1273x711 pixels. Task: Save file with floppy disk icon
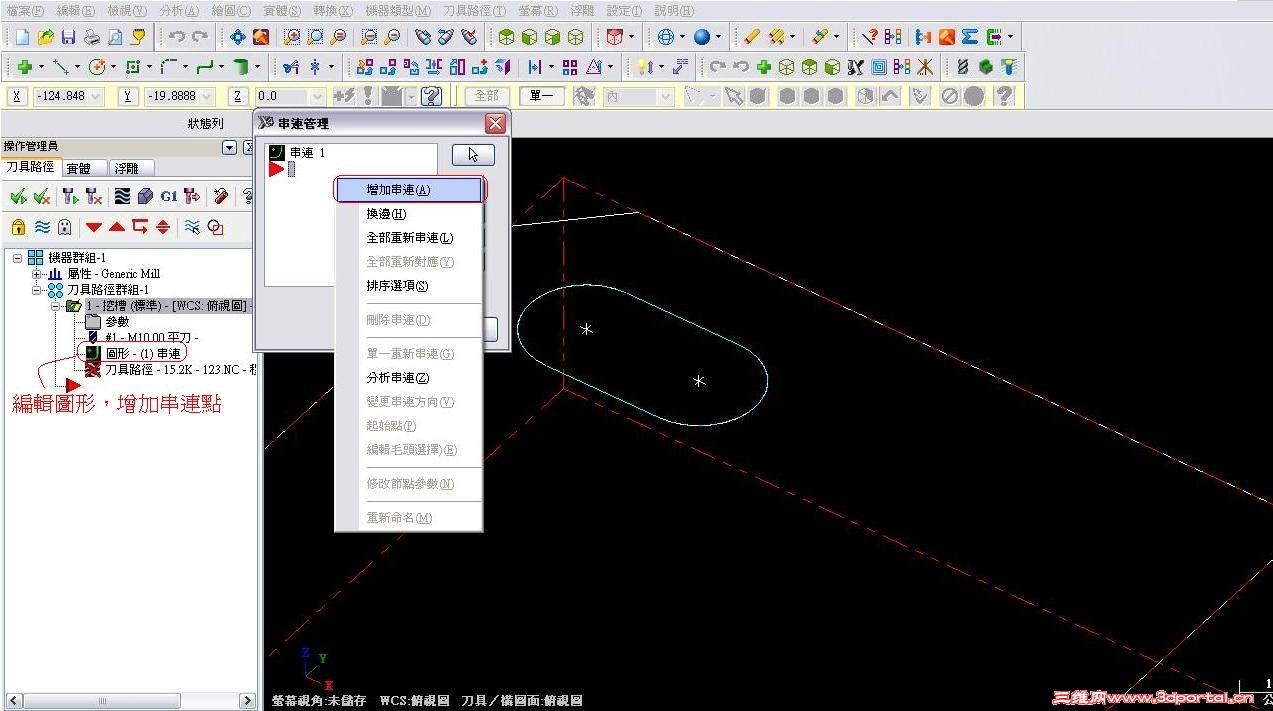tap(68, 37)
